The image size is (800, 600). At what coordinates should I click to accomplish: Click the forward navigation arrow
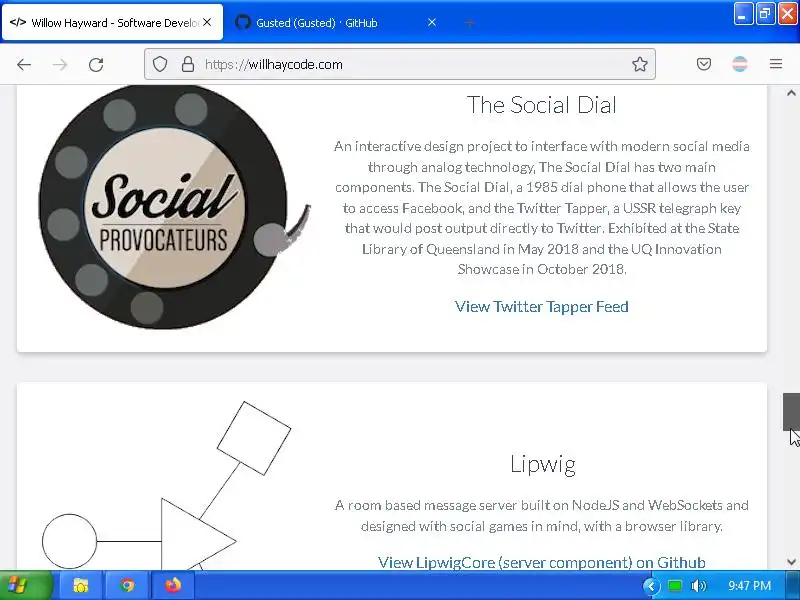[x=60, y=65]
